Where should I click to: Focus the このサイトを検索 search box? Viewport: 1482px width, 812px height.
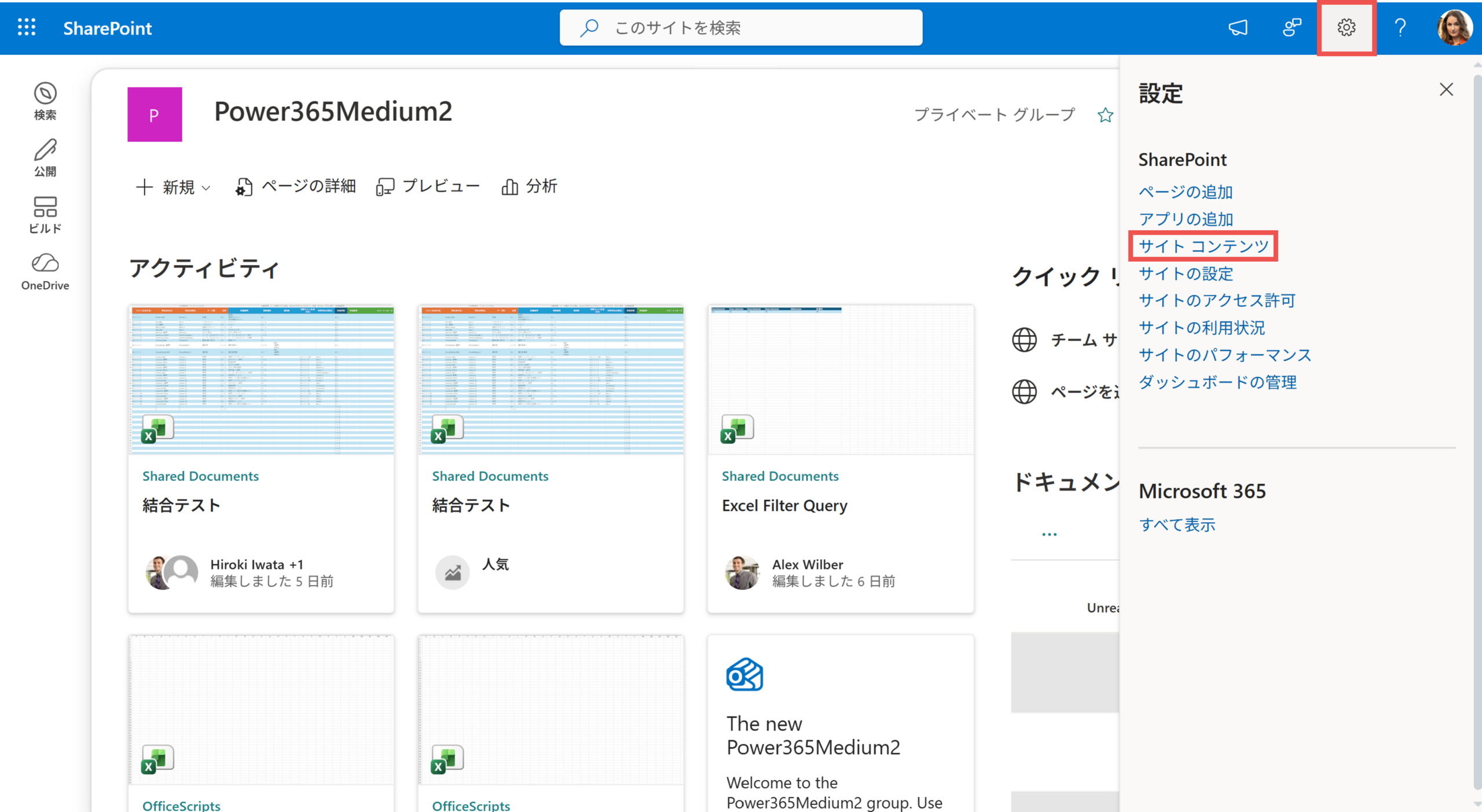click(740, 27)
